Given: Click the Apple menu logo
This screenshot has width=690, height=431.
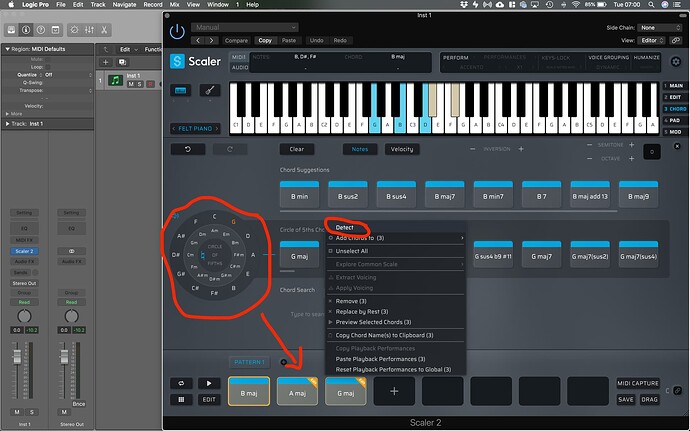Looking at the screenshot, I should pos(11,4).
